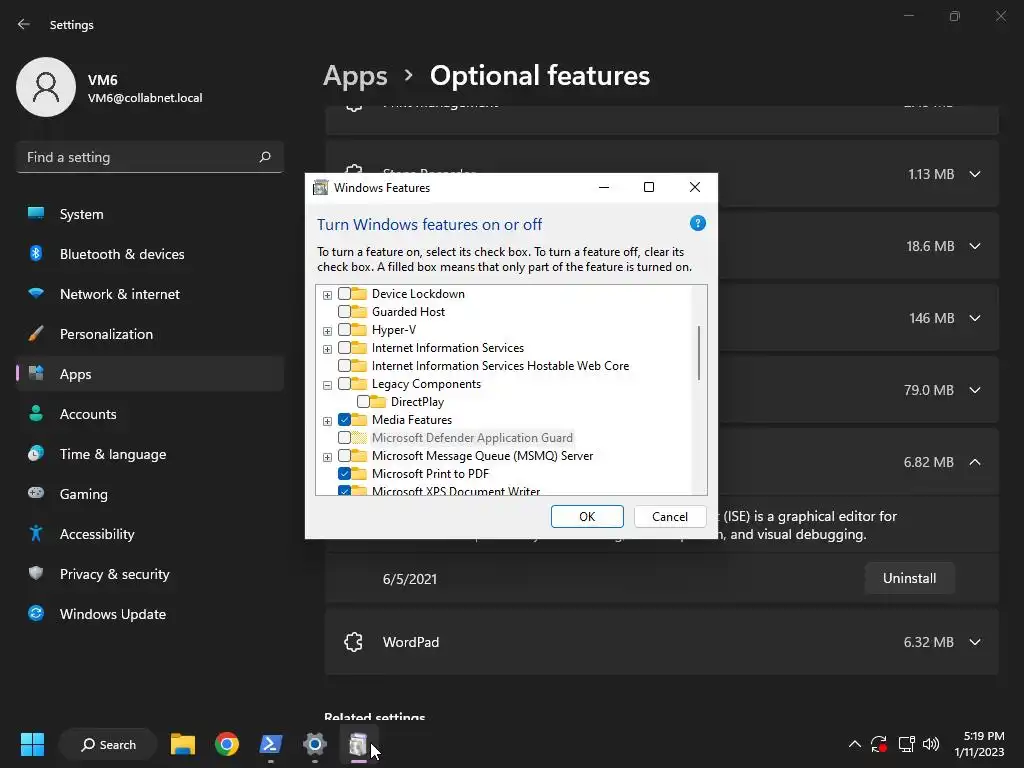
Task: Click the Uninstall button
Action: pyautogui.click(x=909, y=578)
